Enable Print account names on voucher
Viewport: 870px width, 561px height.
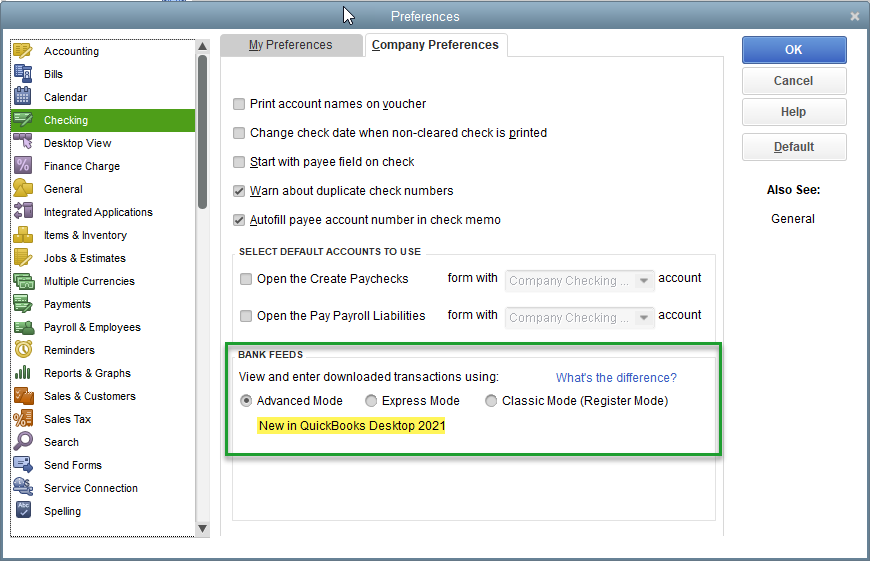coord(239,104)
